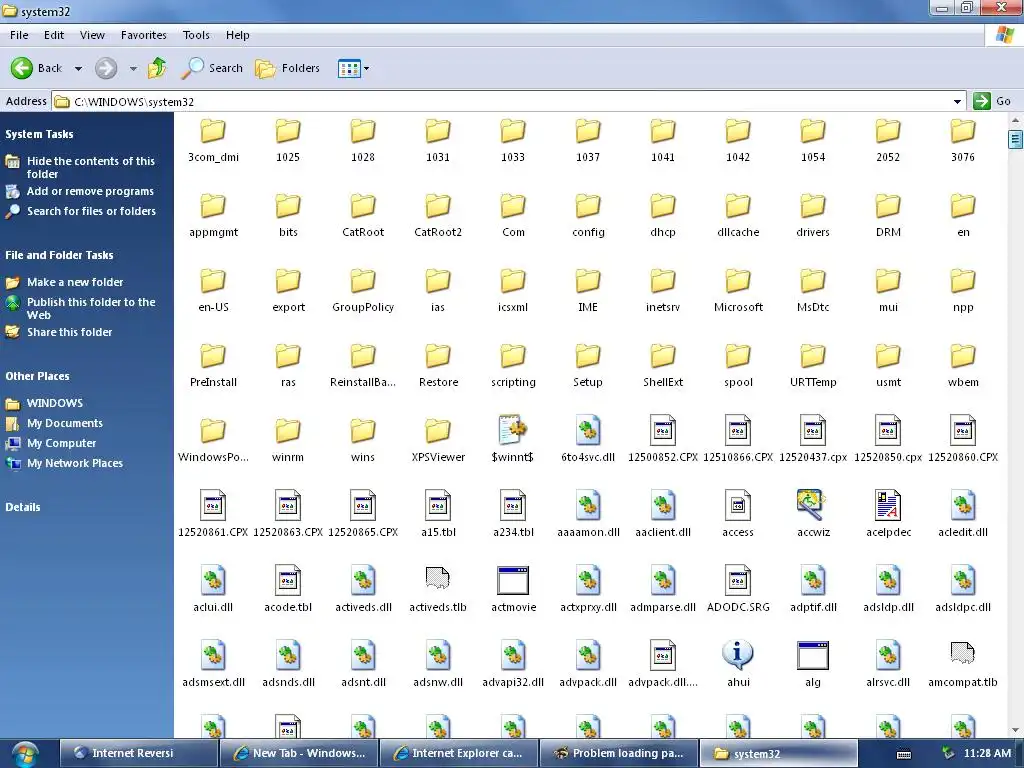Go to My Computer in Other Places
This screenshot has height=768, width=1024.
click(x=61, y=443)
